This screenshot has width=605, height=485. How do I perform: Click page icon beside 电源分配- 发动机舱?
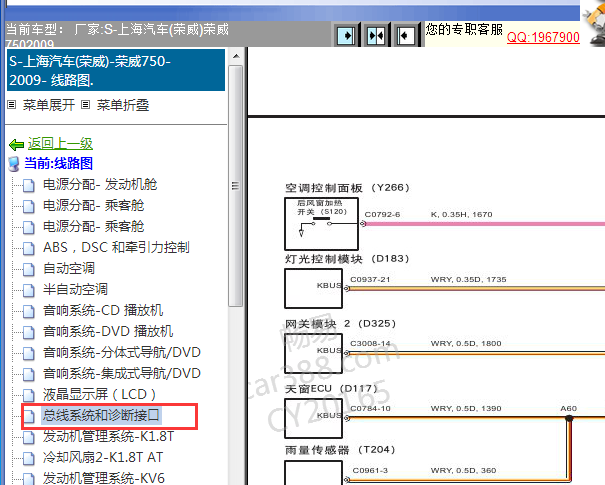tap(29, 186)
